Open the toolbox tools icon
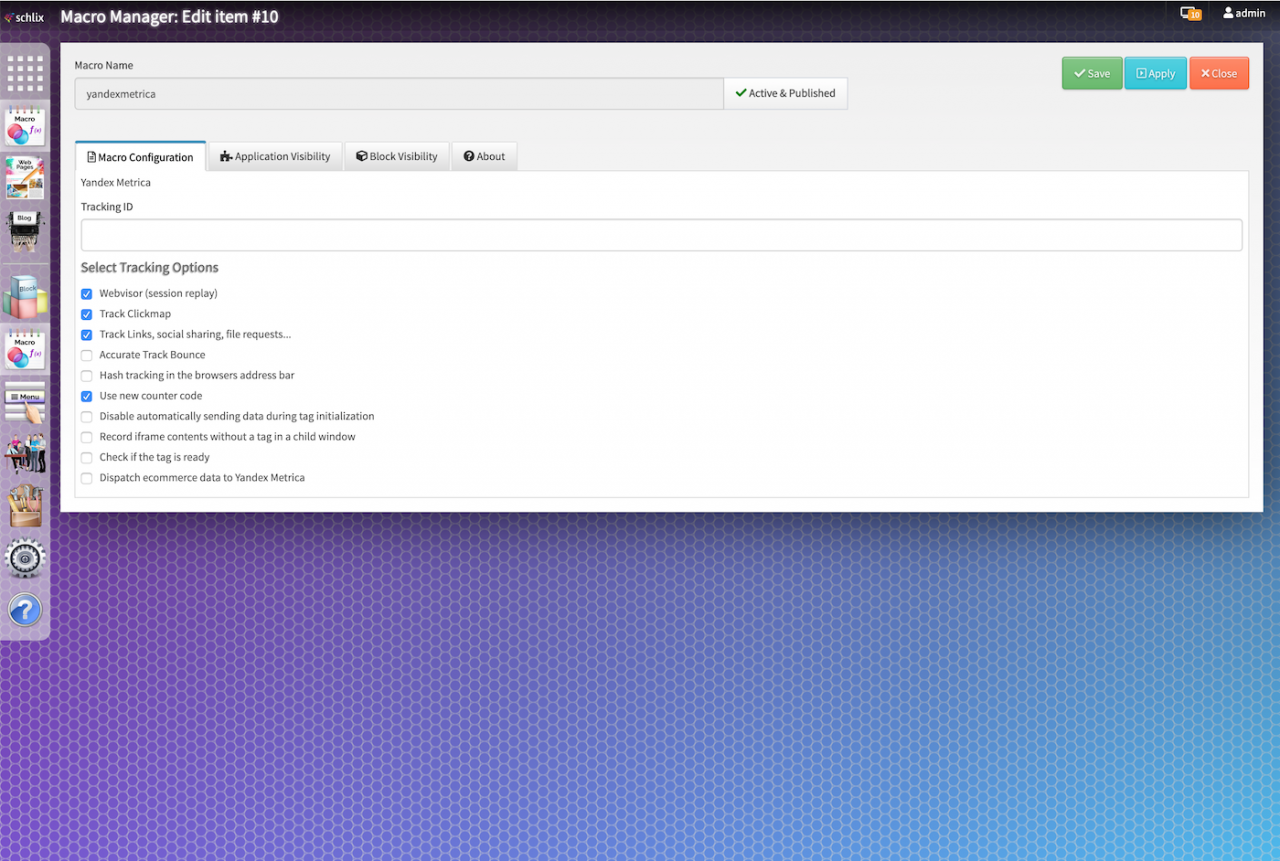 [x=25, y=506]
